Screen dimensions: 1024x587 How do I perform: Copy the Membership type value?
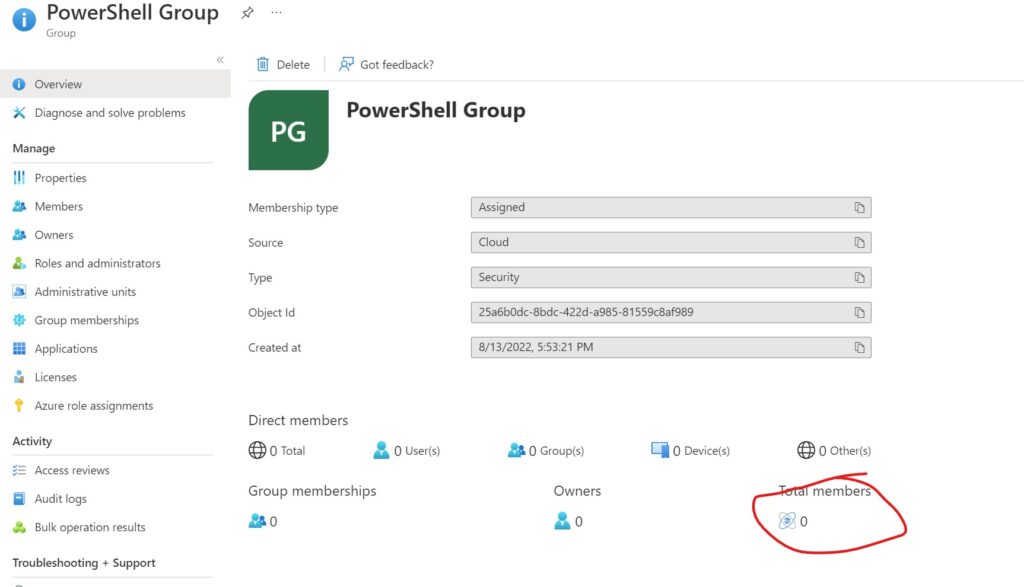pos(859,208)
